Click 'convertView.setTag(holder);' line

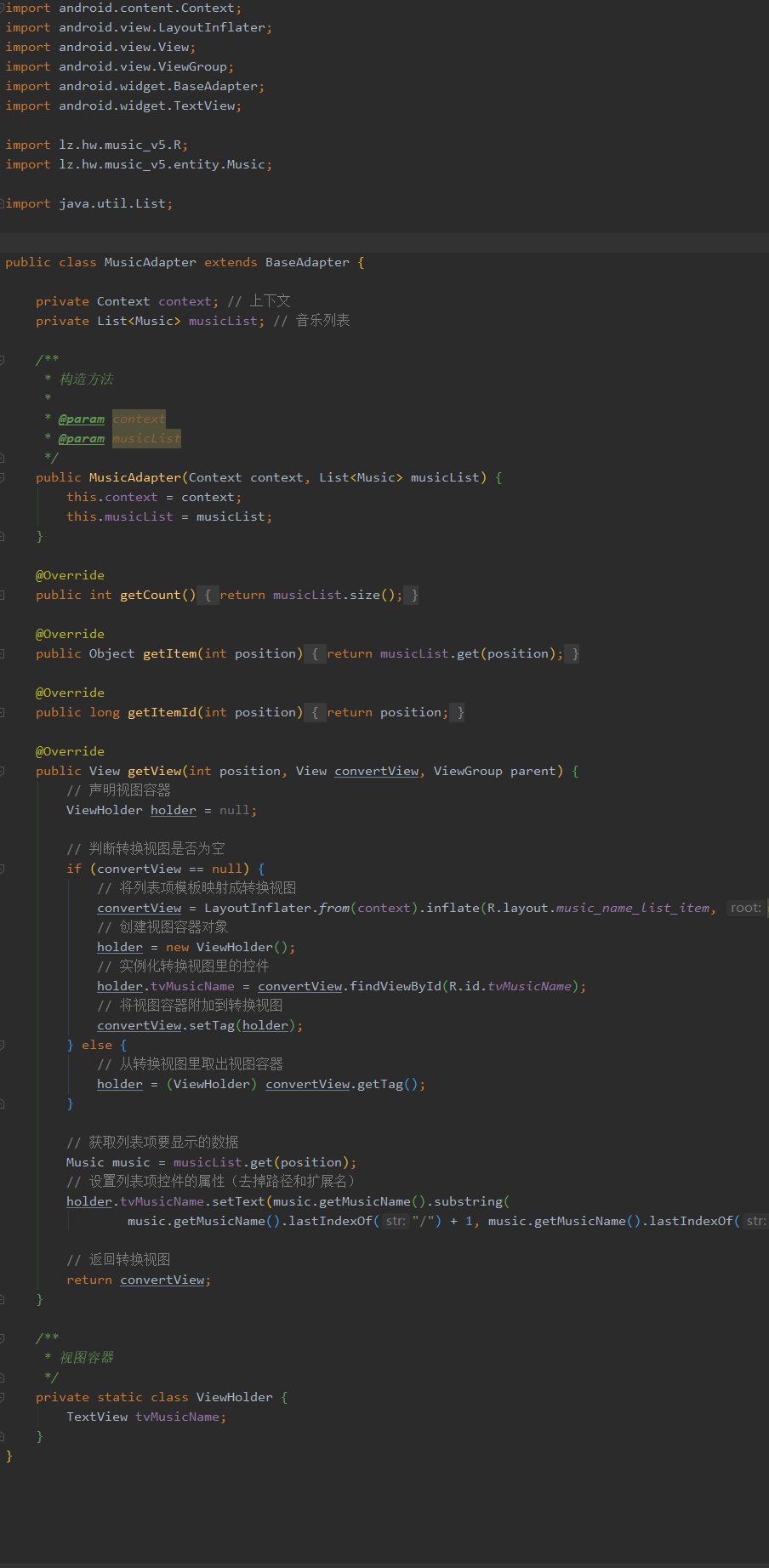tap(200, 1025)
